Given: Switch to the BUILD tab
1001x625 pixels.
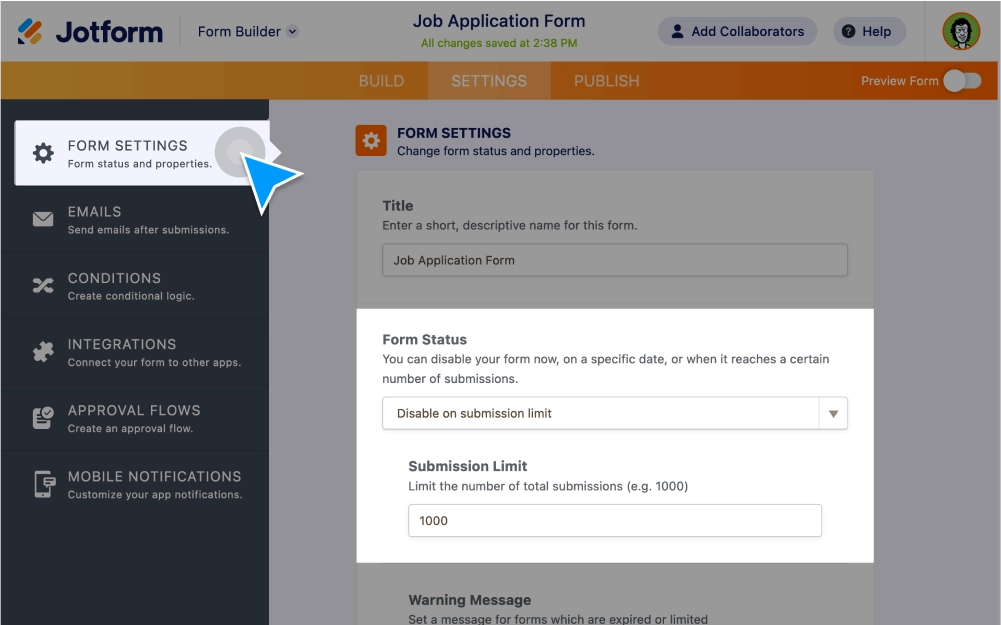Looking at the screenshot, I should tap(382, 80).
